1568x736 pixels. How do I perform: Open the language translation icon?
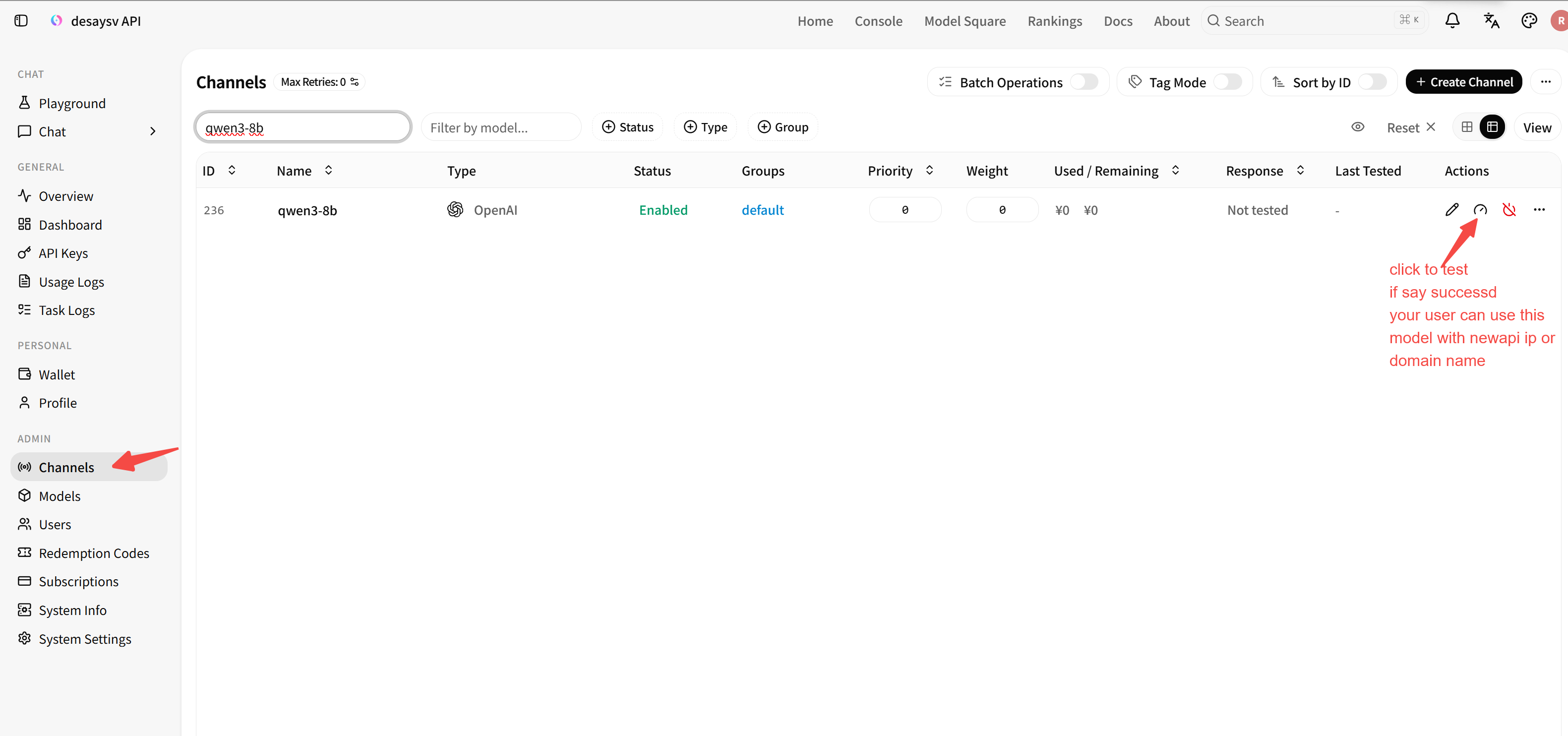(x=1491, y=21)
